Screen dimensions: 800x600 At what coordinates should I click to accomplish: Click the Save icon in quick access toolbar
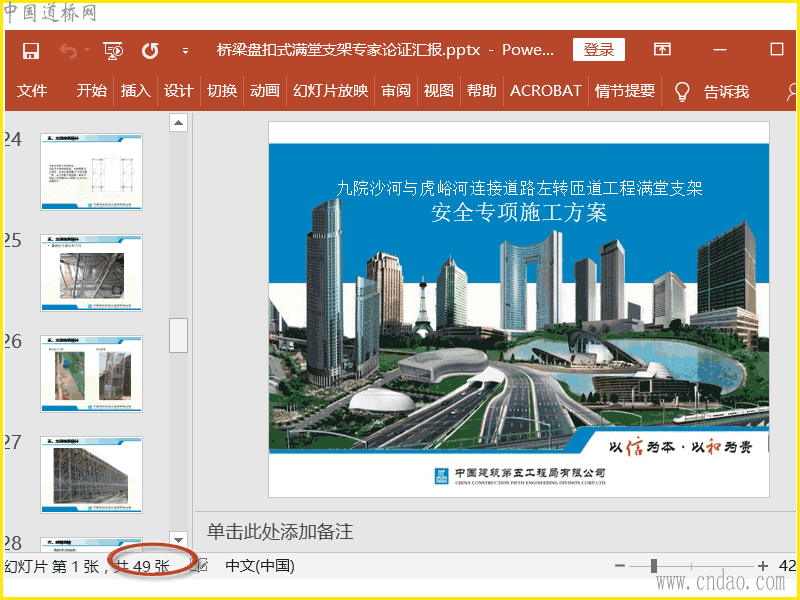click(x=31, y=50)
